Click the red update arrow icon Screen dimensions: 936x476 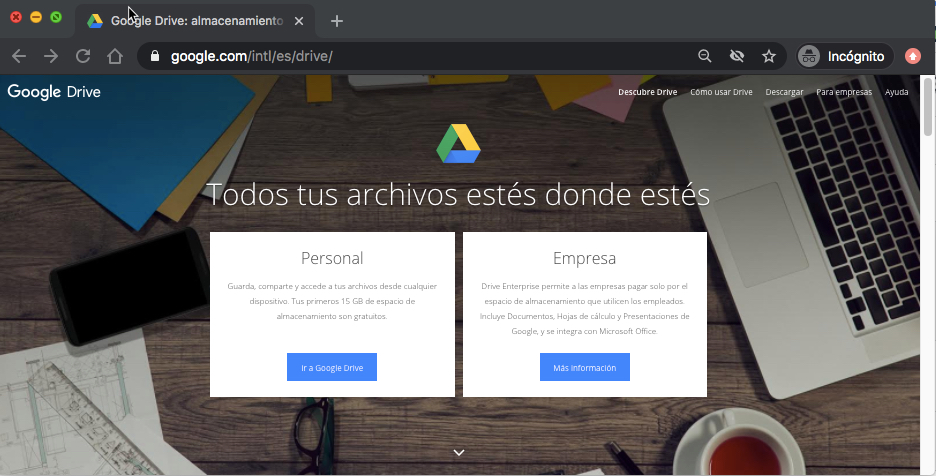[x=913, y=56]
